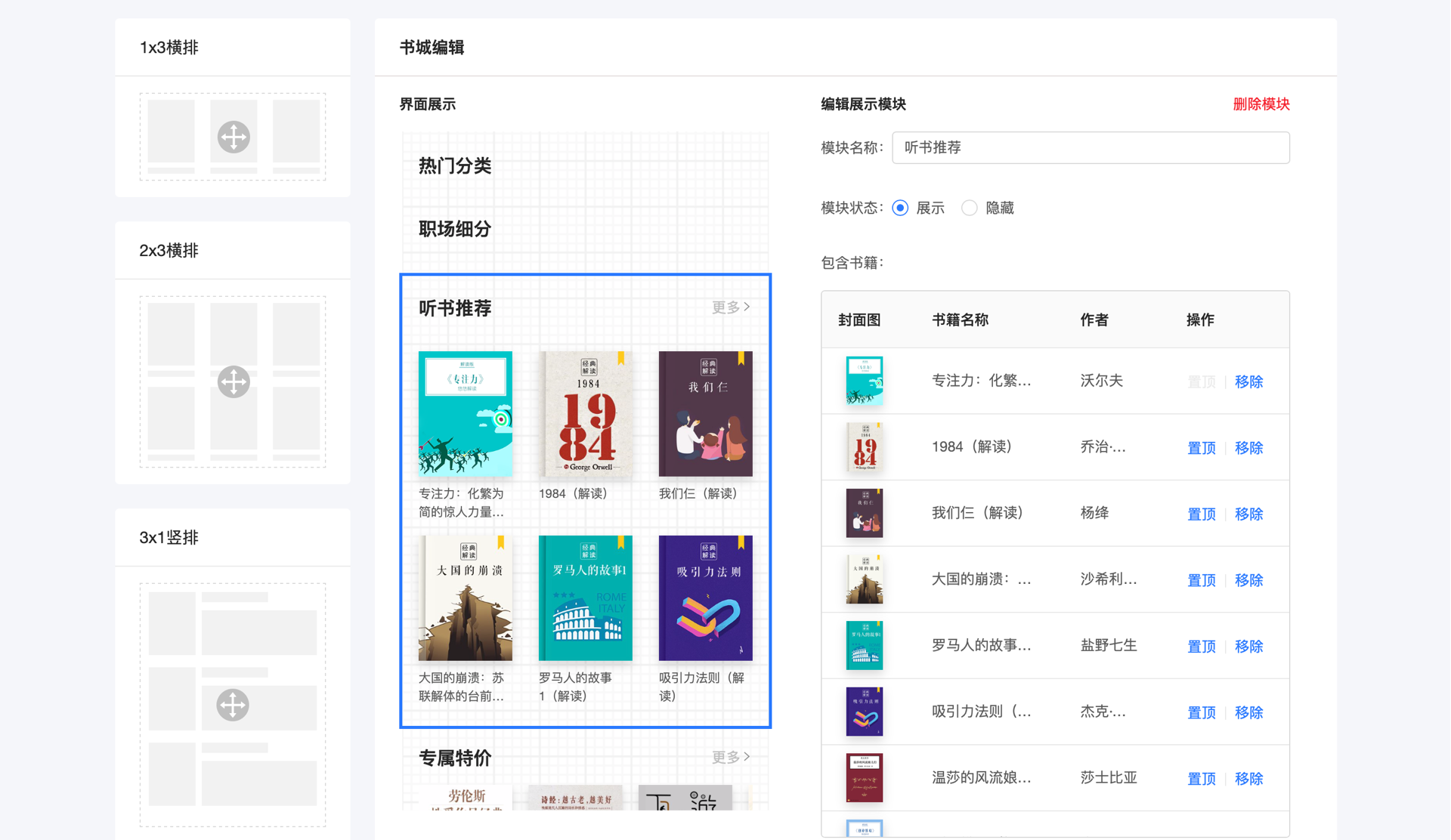1451x840 pixels.
Task: Click the 1984 book cover in preview
Action: click(586, 414)
